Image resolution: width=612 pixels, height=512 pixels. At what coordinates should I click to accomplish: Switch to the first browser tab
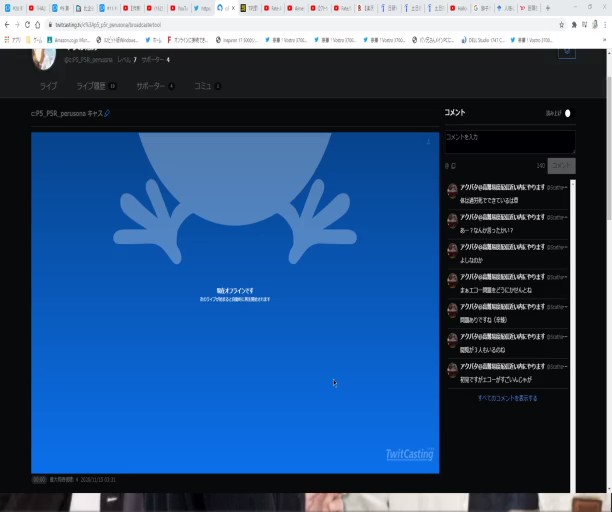pos(13,8)
